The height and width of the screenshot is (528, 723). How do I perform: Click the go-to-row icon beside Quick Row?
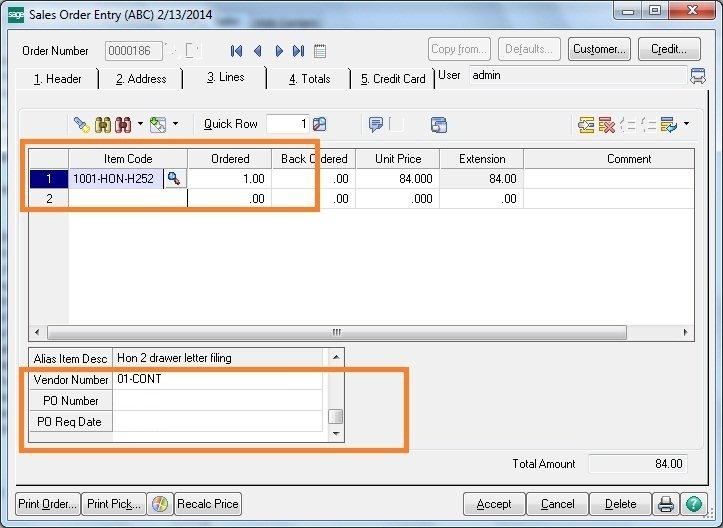pos(319,124)
